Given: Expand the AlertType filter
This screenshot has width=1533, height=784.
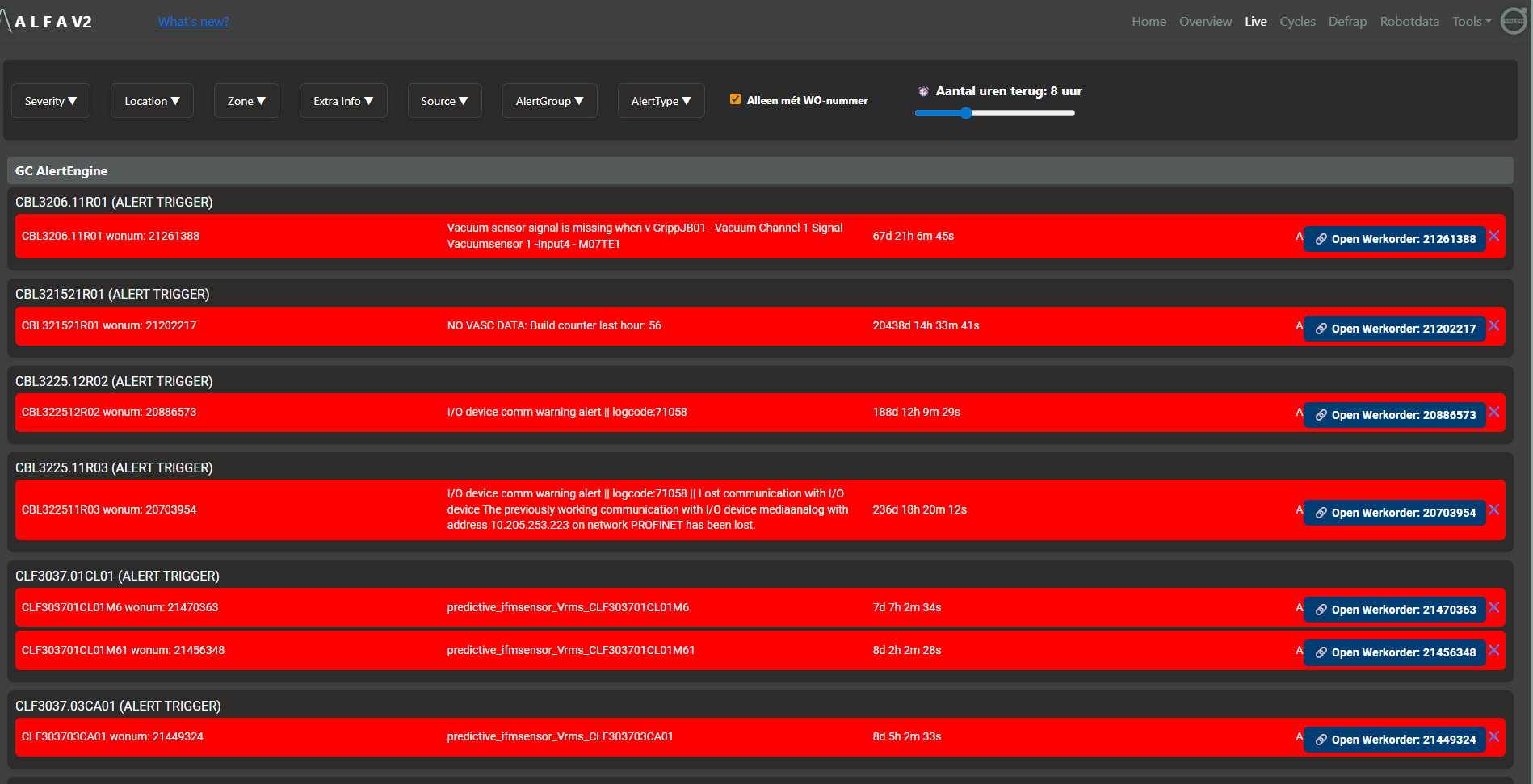Looking at the screenshot, I should click(x=661, y=100).
